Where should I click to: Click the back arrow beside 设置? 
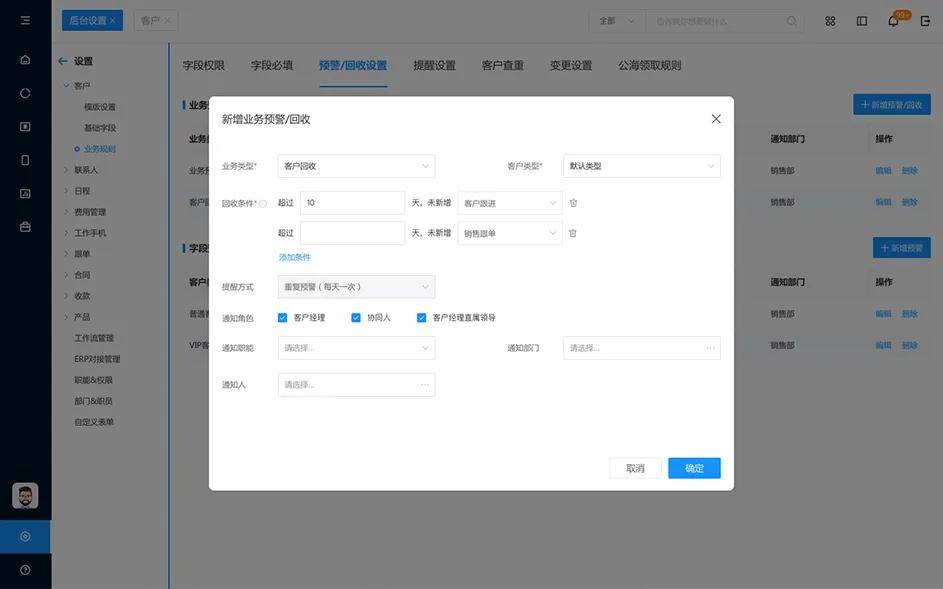63,61
